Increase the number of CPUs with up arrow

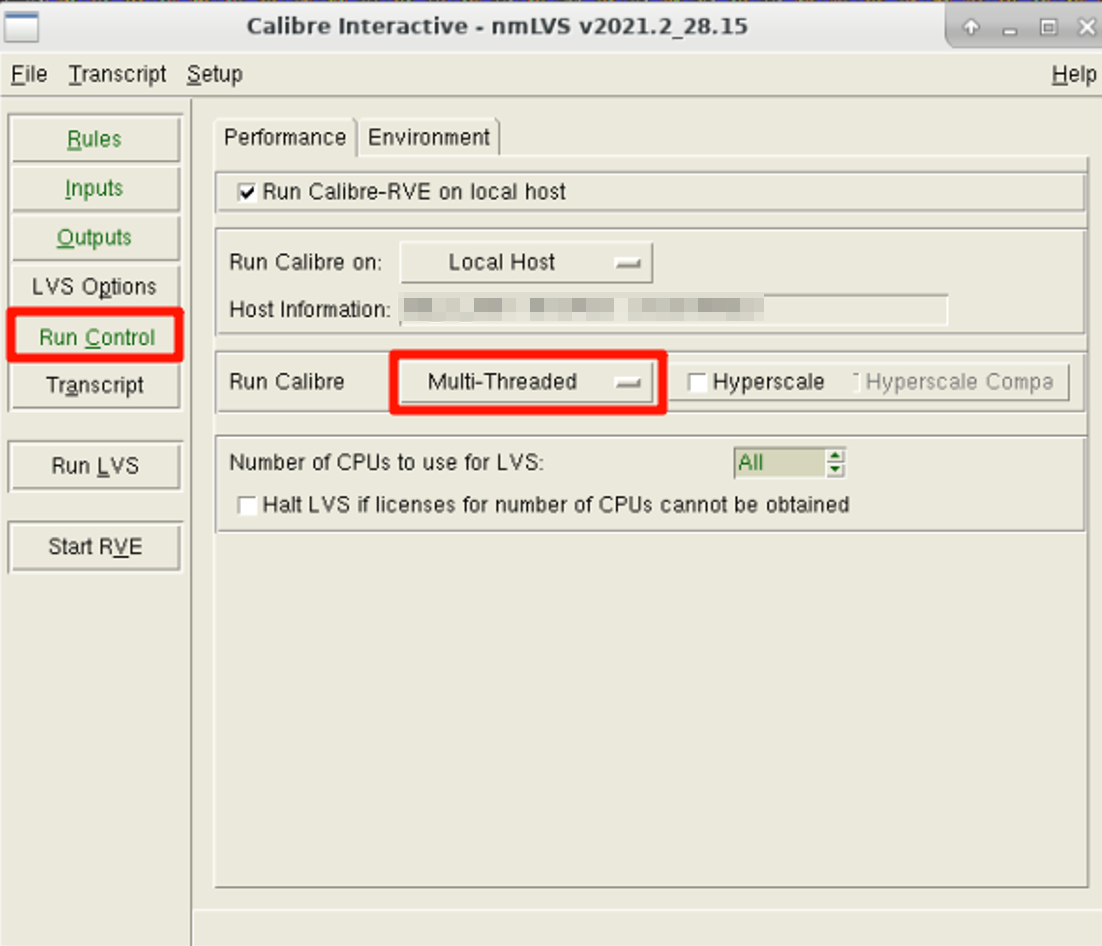(x=835, y=456)
